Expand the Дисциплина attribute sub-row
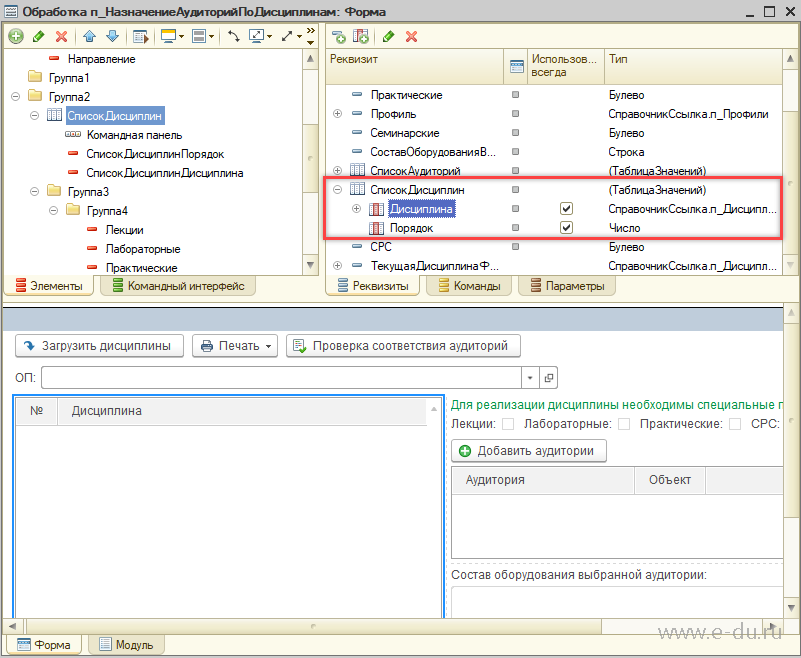 (356, 208)
